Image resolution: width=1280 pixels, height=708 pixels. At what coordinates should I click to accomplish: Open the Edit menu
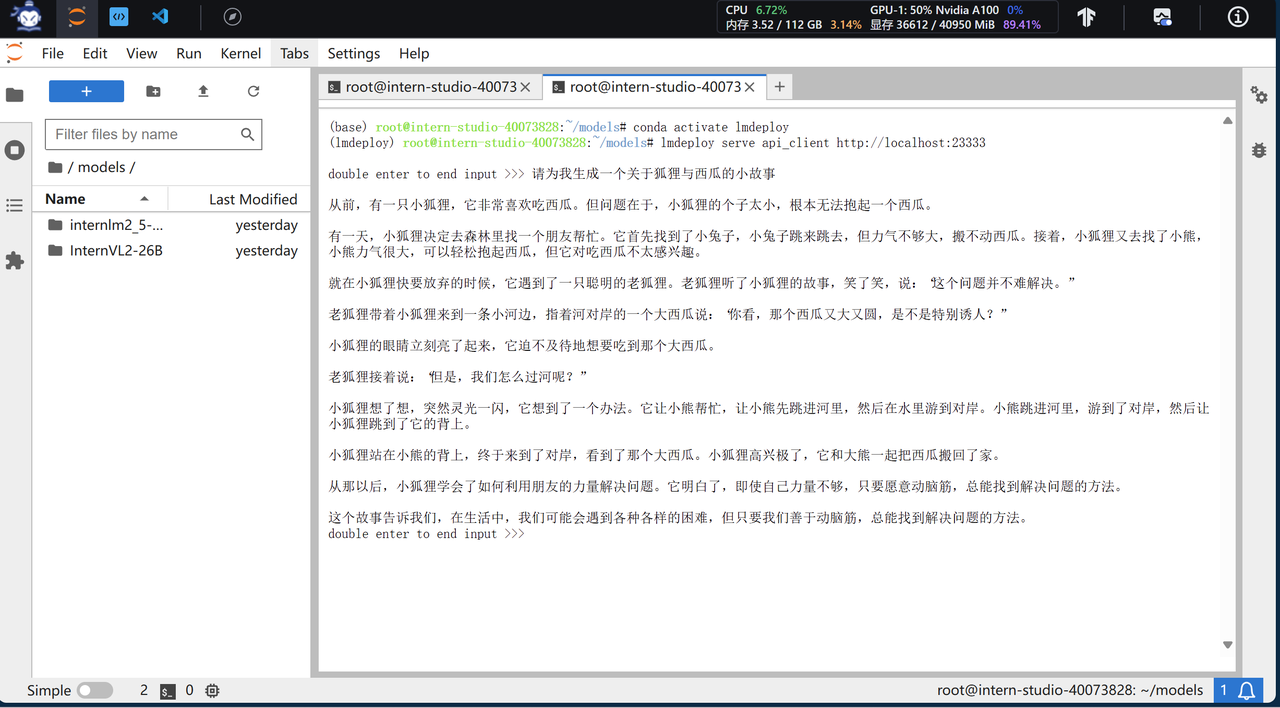tap(95, 53)
